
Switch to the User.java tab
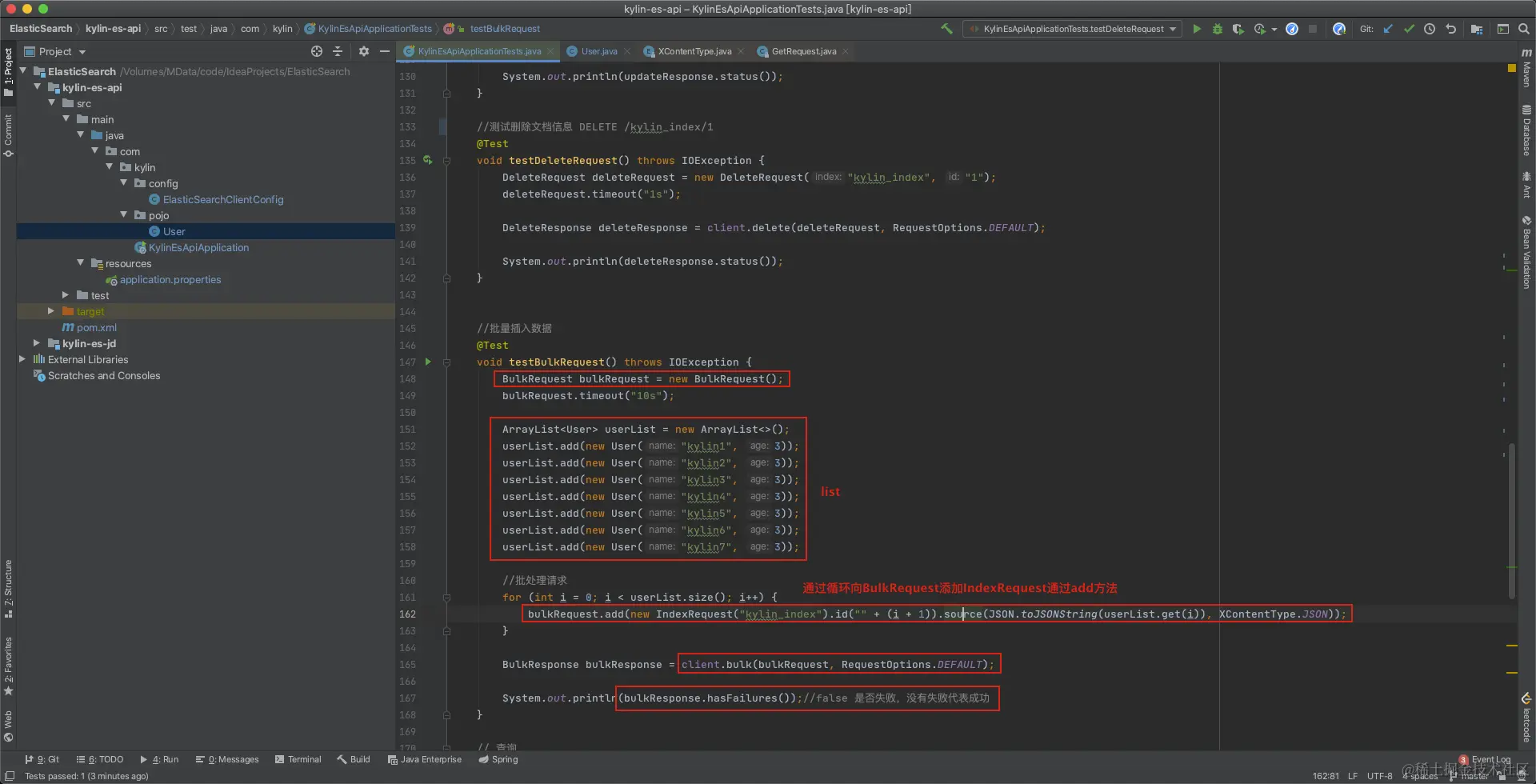pyautogui.click(x=598, y=51)
